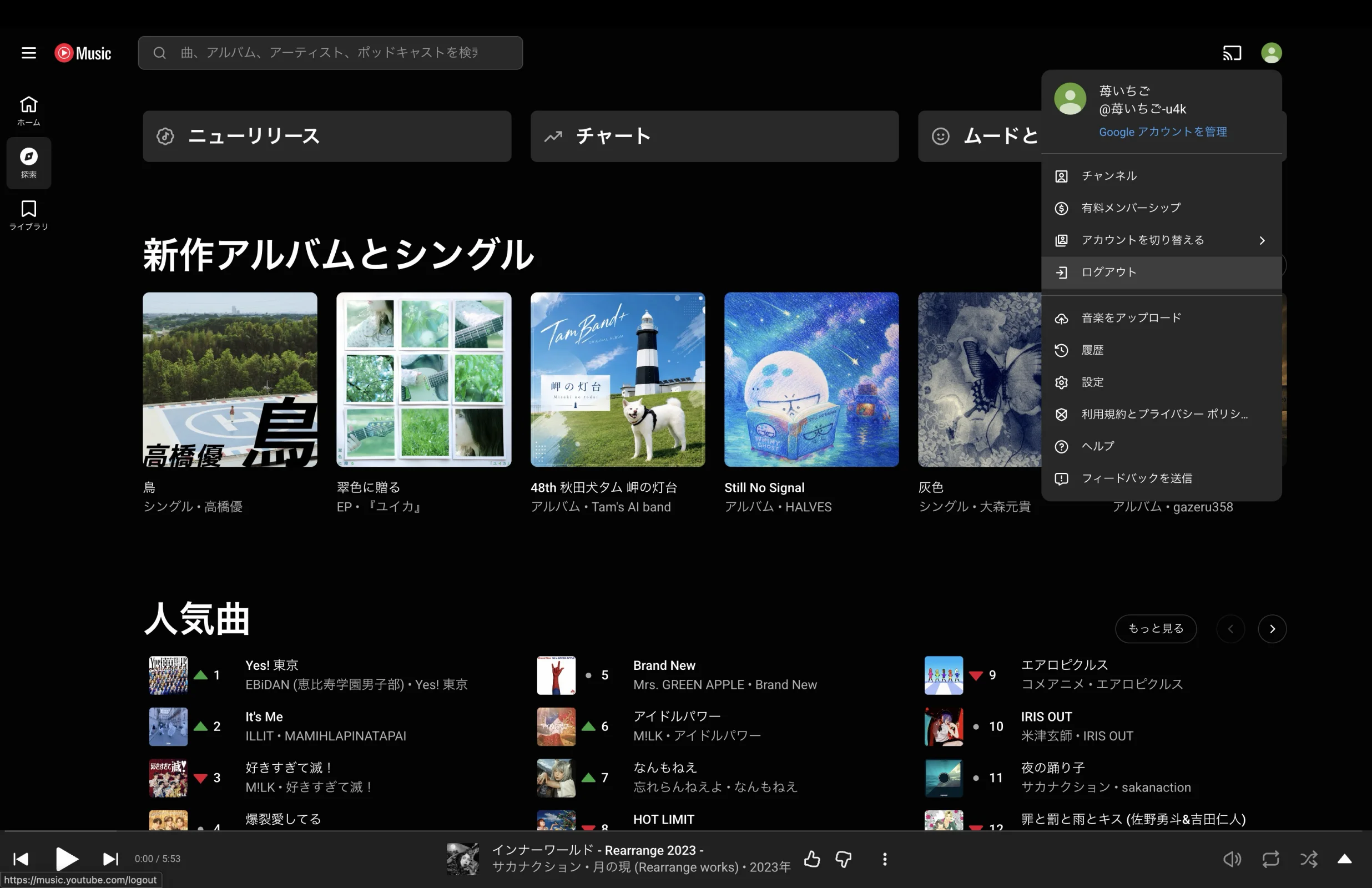Screen dimensions: 1372x888
Task: Go to the next 人気曲 page arrow
Action: (1272, 628)
